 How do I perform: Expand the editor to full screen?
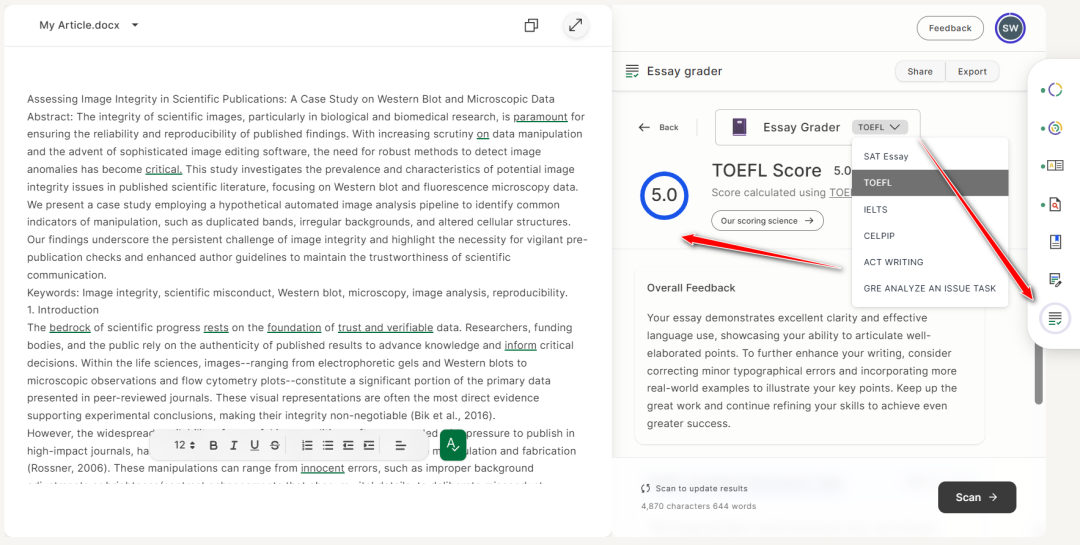pyautogui.click(x=575, y=26)
